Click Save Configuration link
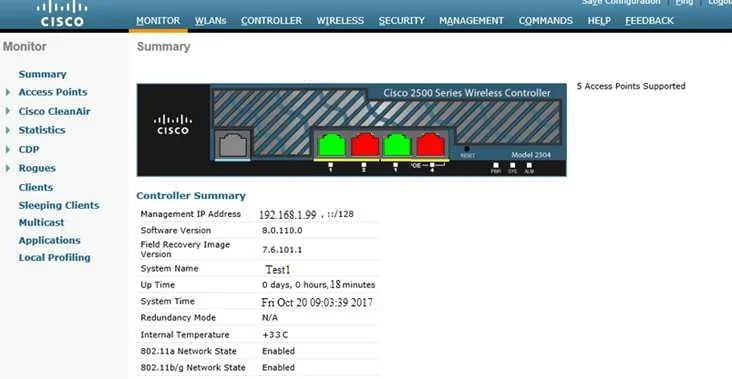The image size is (732, 379). coord(621,3)
